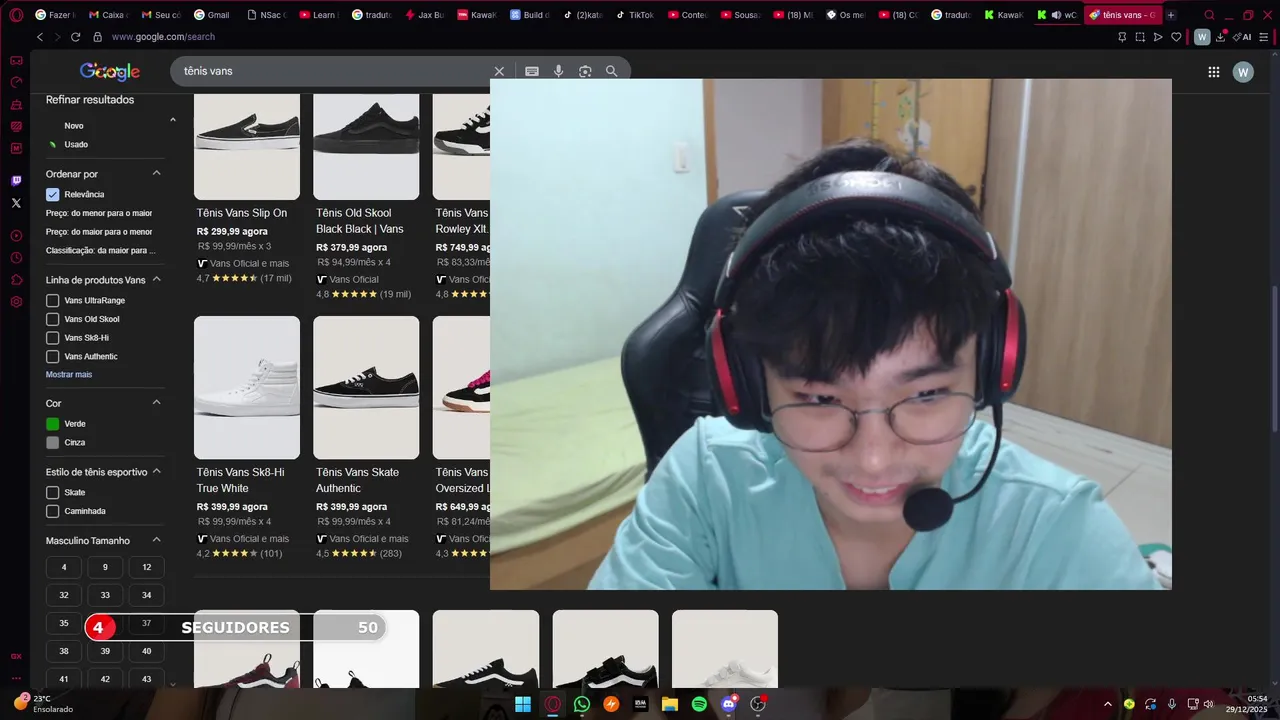Click the heart bookmark icon
Image resolution: width=1280 pixels, height=720 pixels.
[x=1176, y=37]
